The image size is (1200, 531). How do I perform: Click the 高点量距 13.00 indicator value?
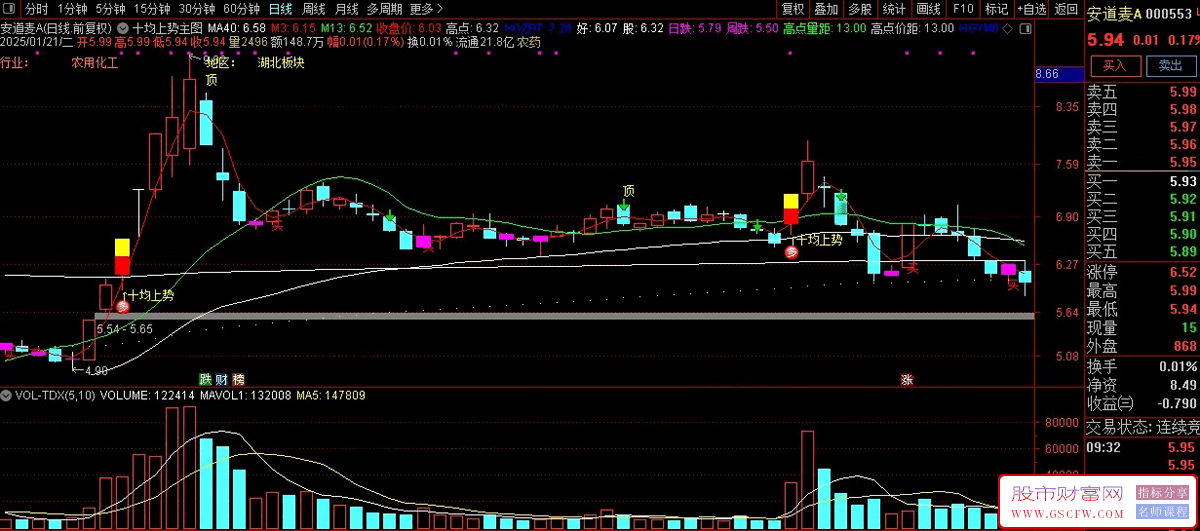[824, 28]
